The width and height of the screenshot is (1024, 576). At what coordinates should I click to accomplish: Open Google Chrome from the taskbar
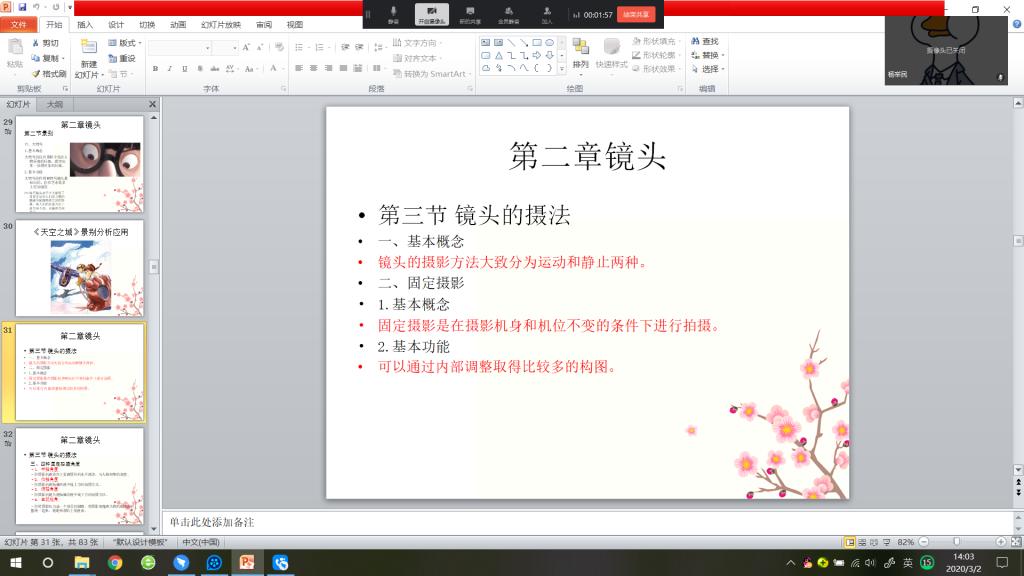(x=114, y=563)
